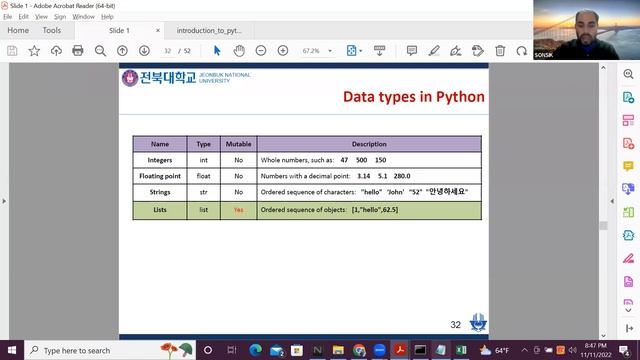Switch to introduction_to_pyt... document tab
Image resolution: width=640 pixels, height=360 pixels.
[x=209, y=31]
